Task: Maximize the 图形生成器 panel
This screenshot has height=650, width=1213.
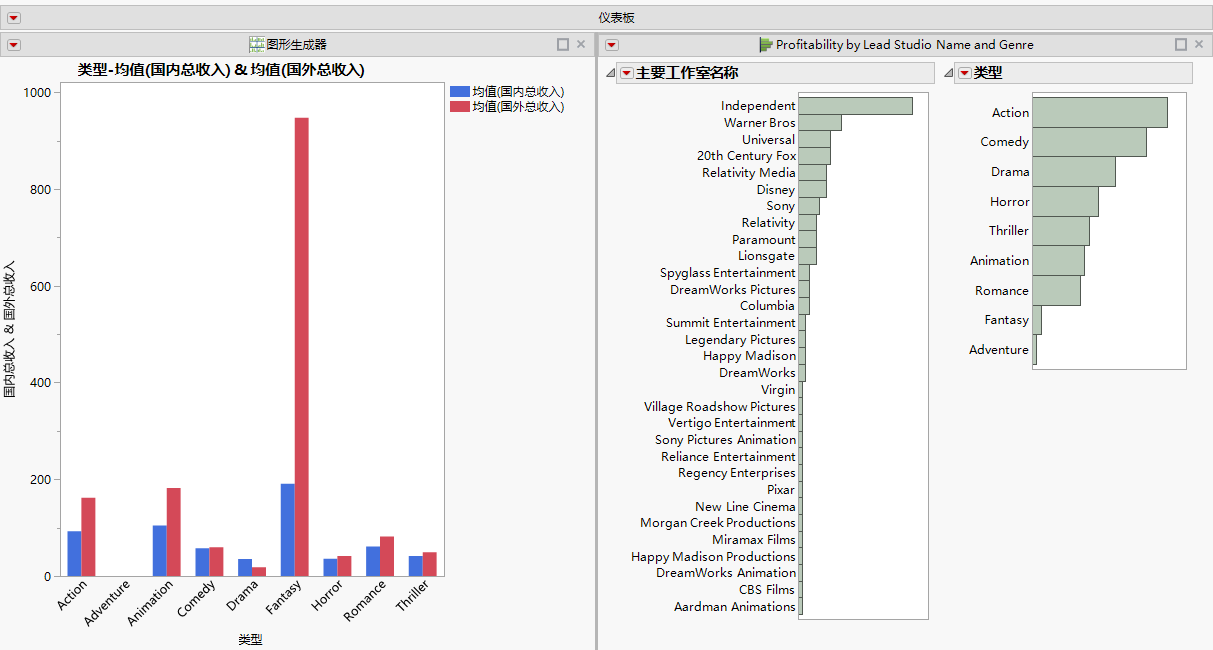Action: pyautogui.click(x=563, y=45)
